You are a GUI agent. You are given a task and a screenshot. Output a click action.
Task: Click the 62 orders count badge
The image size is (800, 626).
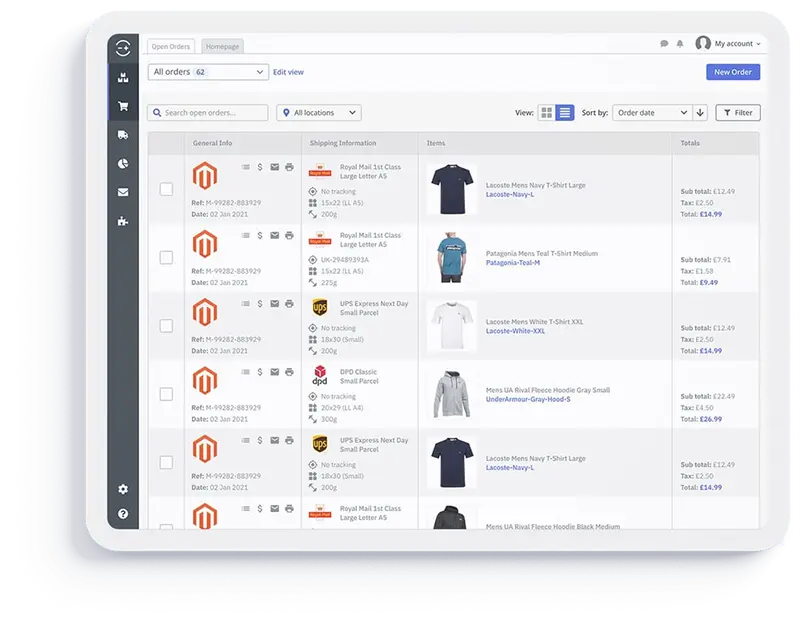(x=201, y=72)
